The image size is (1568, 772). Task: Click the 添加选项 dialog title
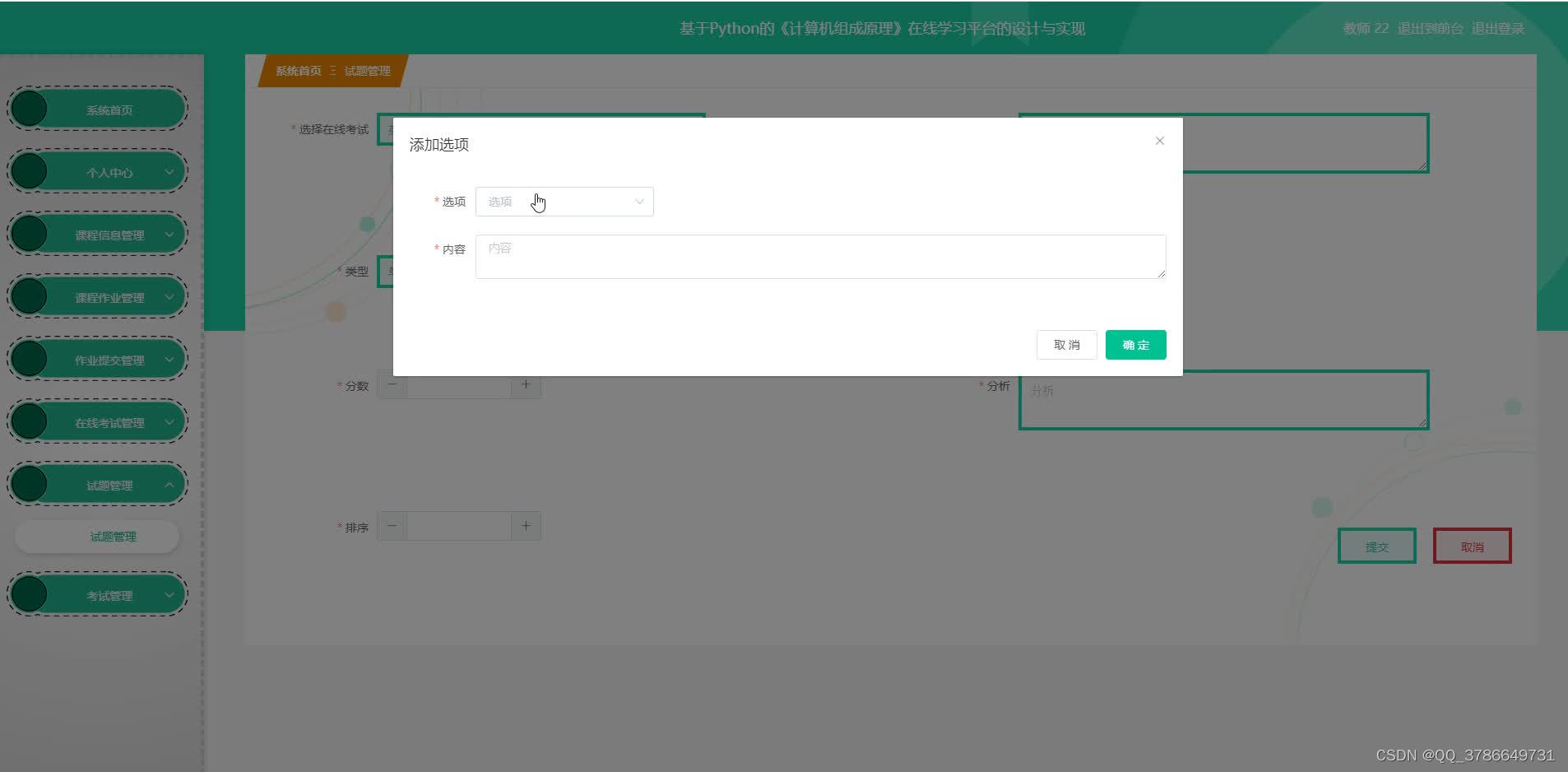[439, 145]
